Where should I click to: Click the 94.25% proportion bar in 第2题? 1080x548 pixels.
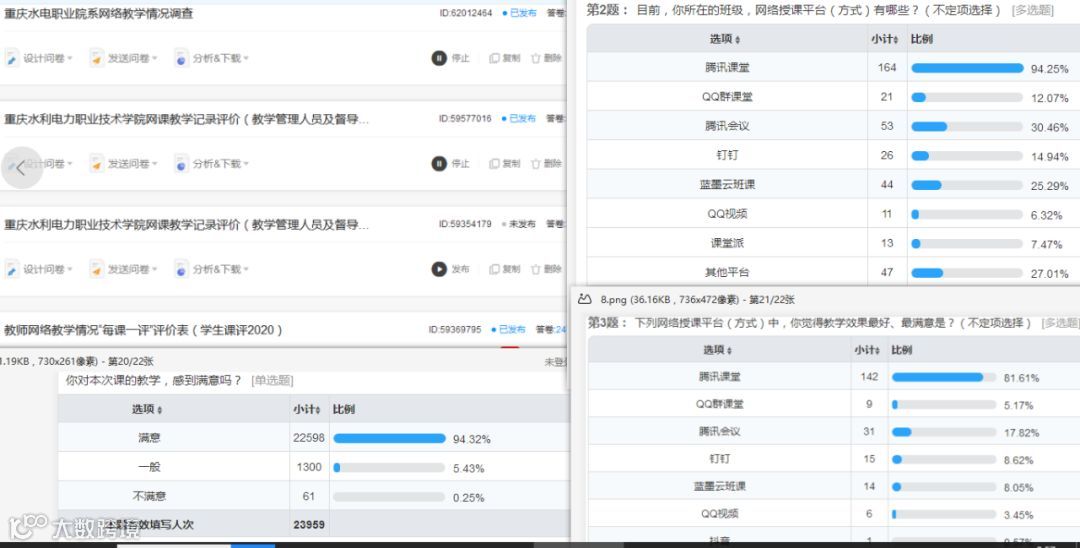click(967, 68)
